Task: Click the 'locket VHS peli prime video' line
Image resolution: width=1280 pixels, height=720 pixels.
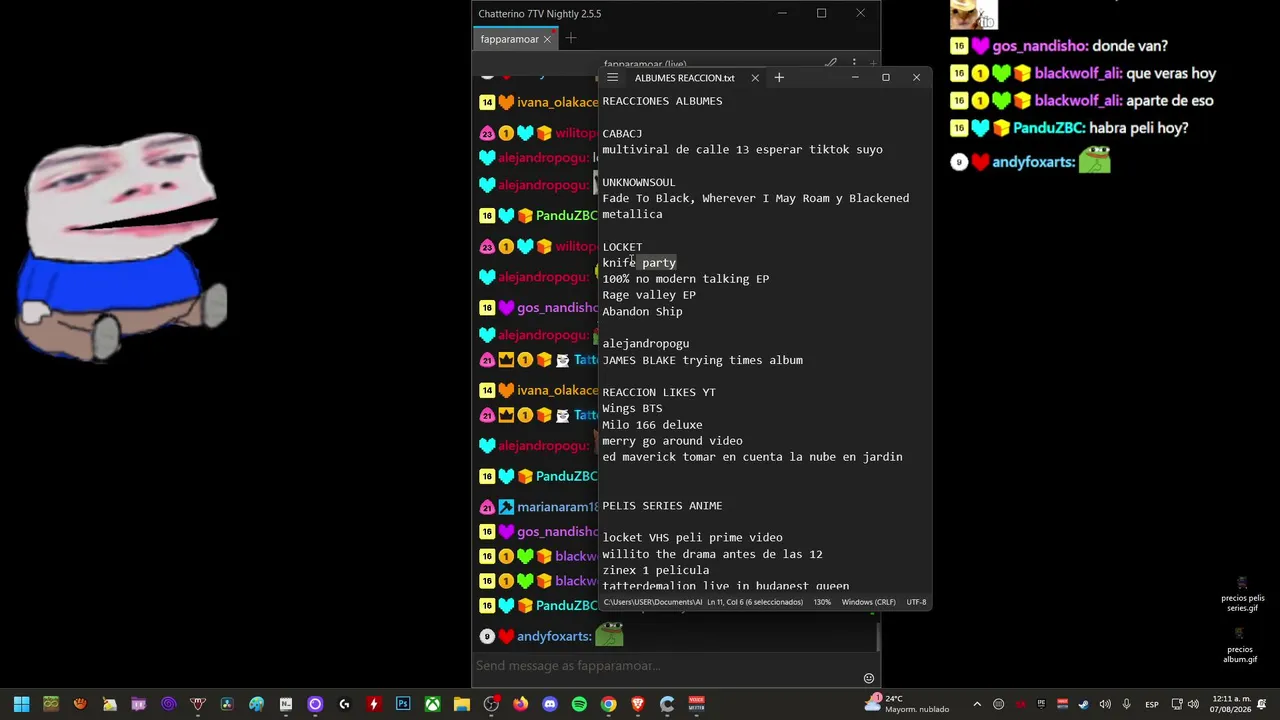Action: coord(692,538)
